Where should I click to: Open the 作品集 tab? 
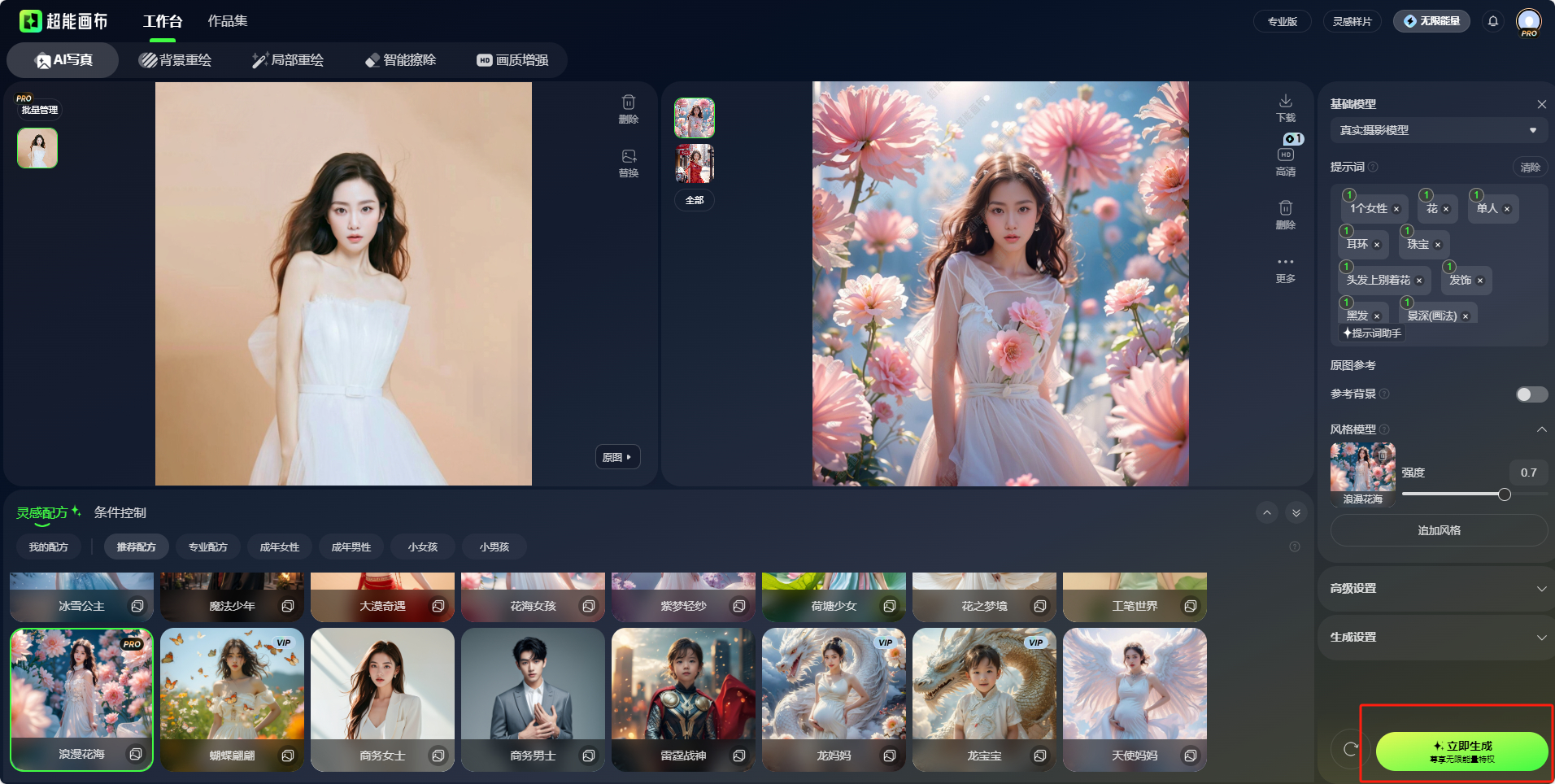click(x=228, y=21)
